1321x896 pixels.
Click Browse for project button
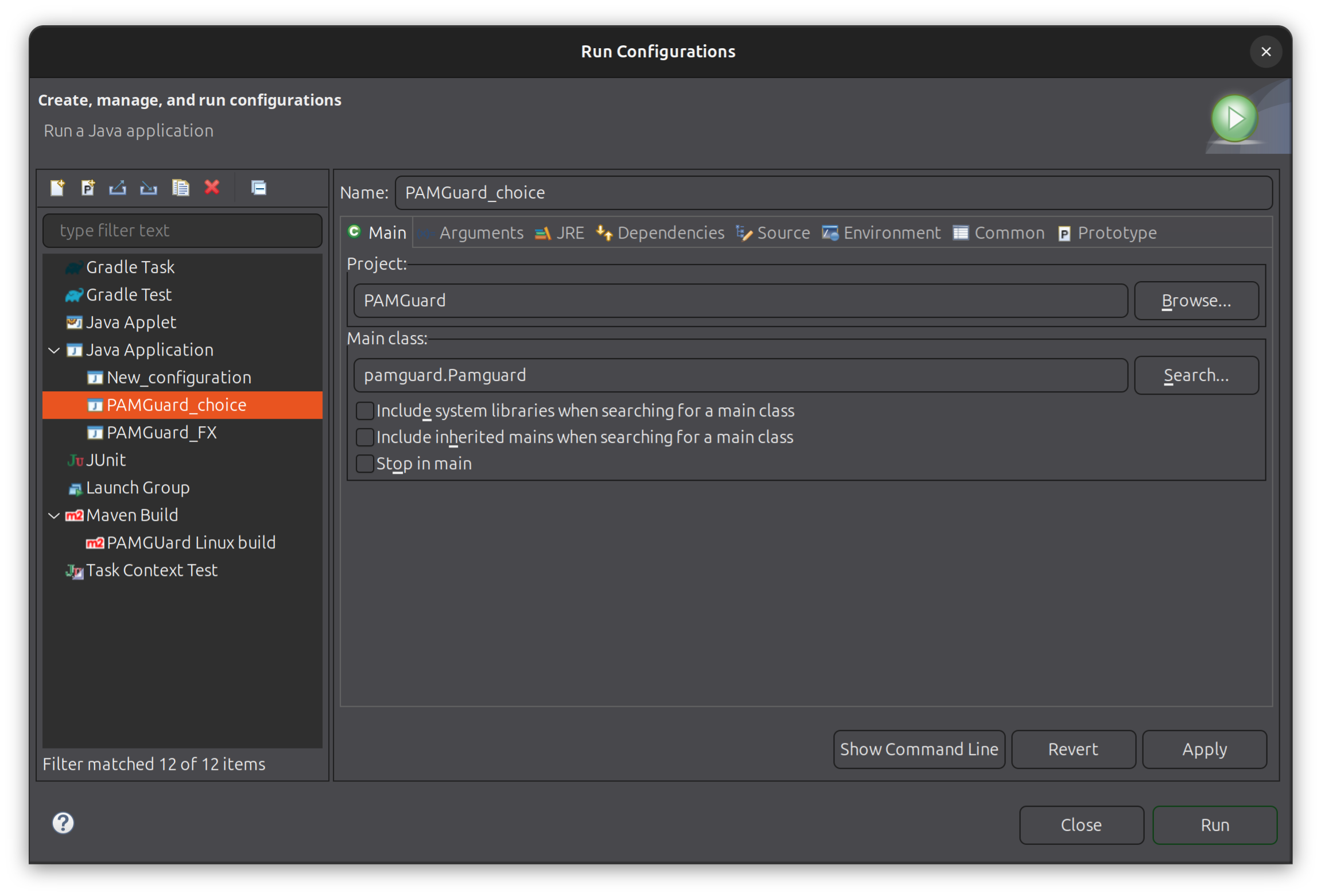1196,301
